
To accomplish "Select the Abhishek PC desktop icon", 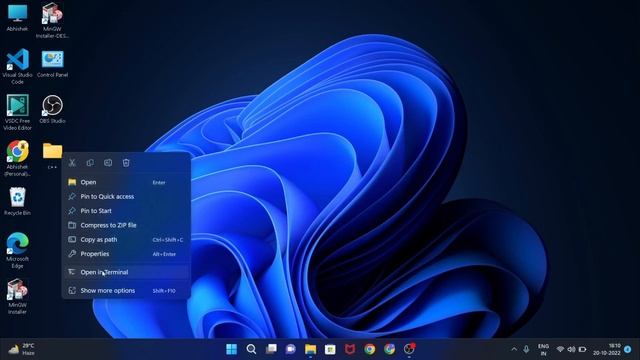I will pyautogui.click(x=17, y=17).
